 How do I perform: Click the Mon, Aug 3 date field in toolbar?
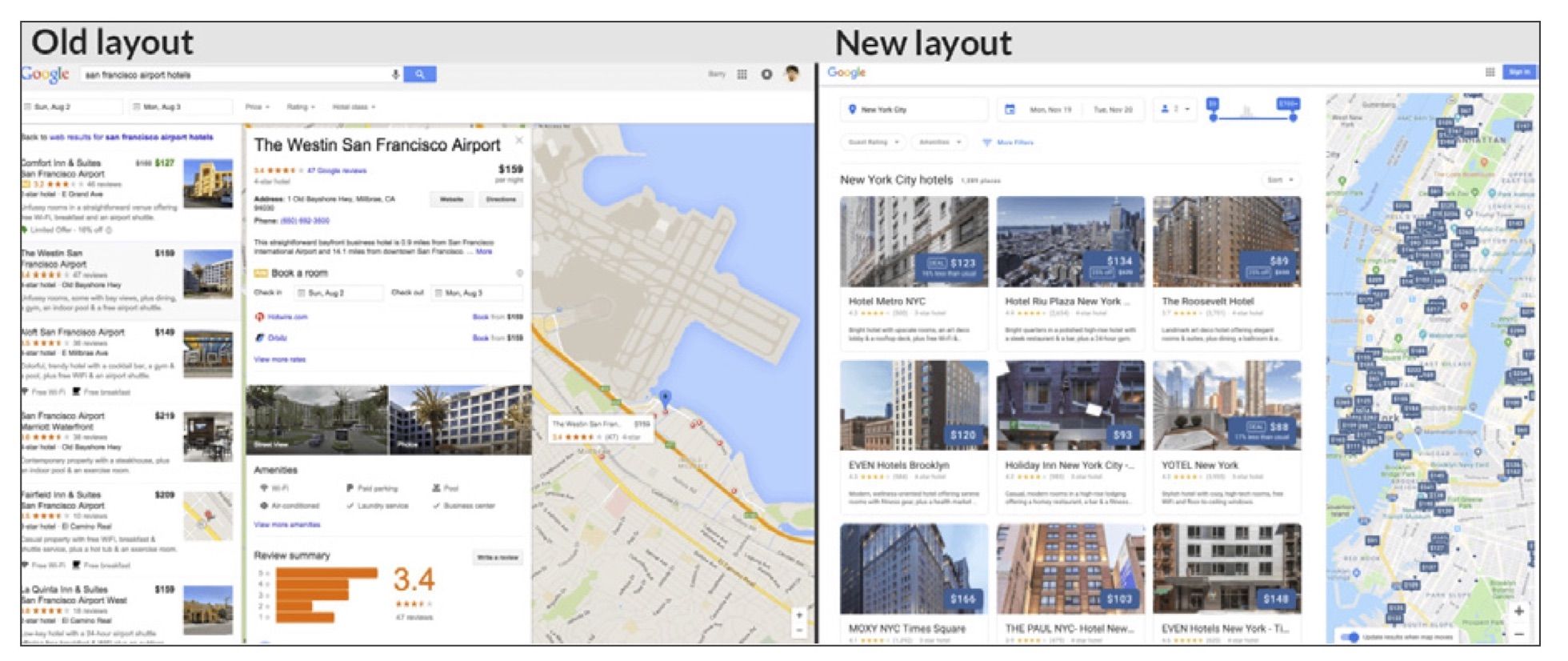pos(181,106)
